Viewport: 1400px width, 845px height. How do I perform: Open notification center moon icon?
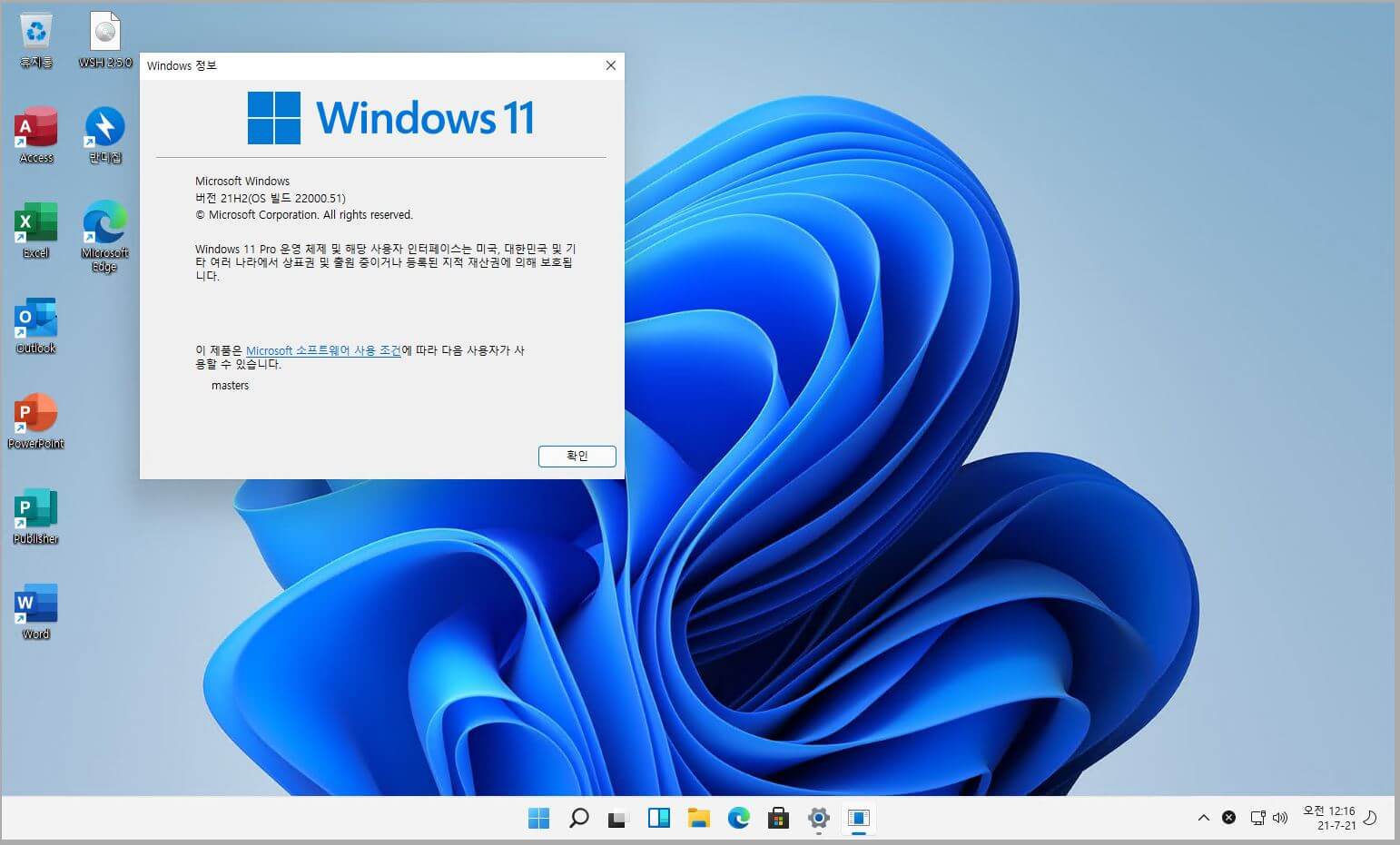(x=1371, y=818)
